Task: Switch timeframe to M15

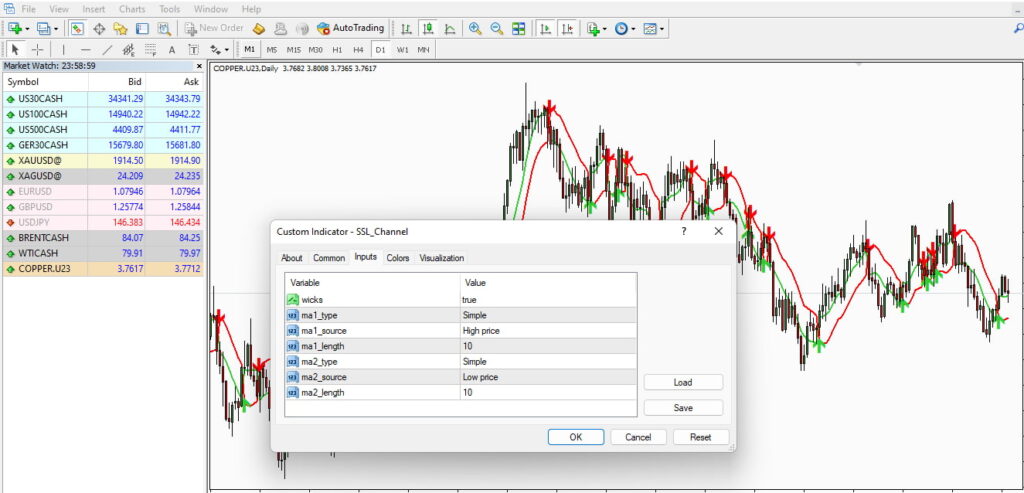Action: 294,50
